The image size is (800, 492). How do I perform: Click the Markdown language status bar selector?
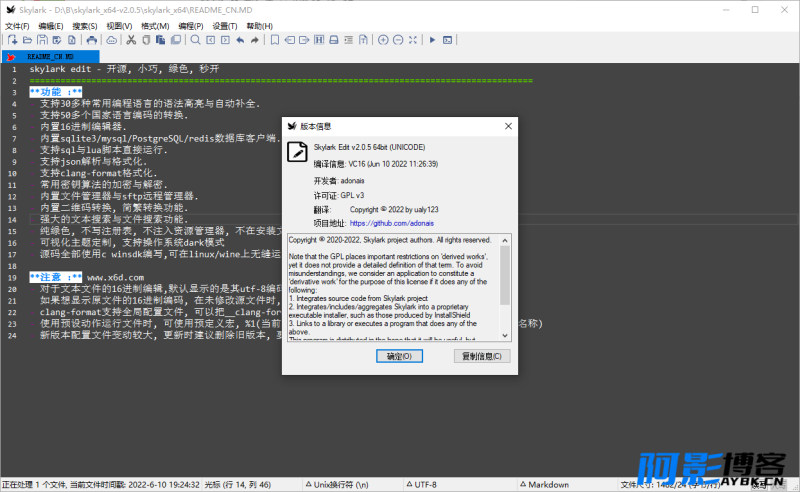[x=544, y=484]
